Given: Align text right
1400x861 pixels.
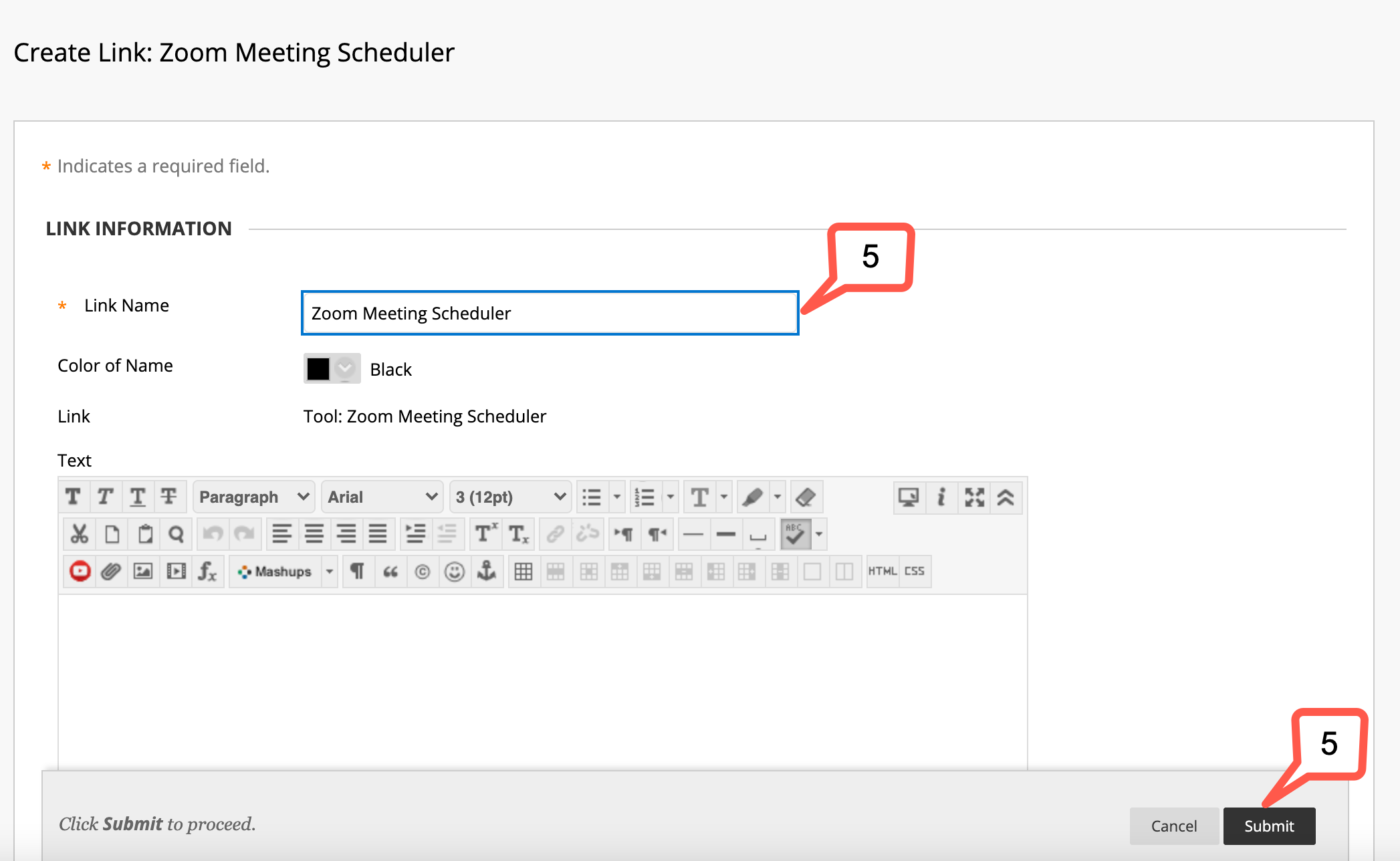Looking at the screenshot, I should point(346,534).
